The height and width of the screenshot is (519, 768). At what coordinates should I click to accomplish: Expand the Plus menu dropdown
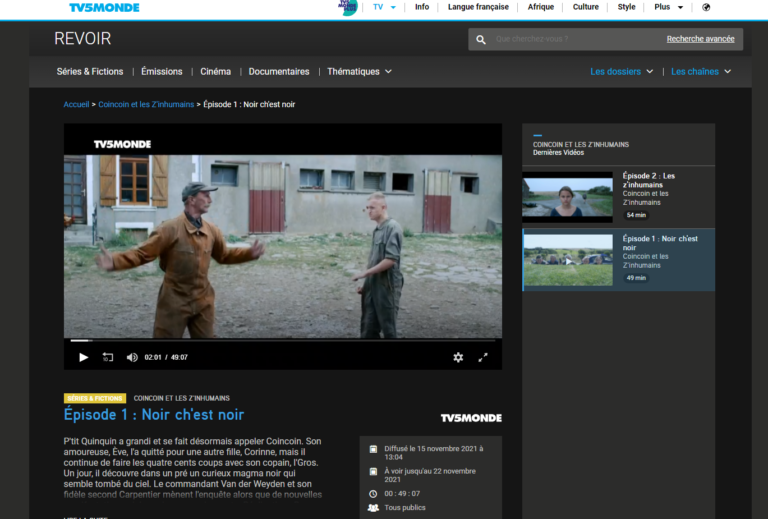tap(680, 7)
